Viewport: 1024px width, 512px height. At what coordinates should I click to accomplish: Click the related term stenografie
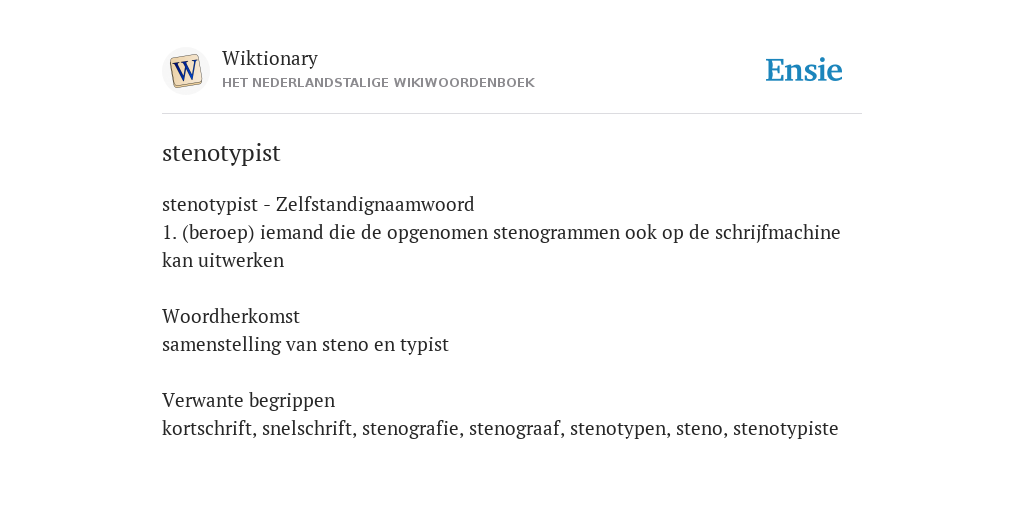click(411, 428)
